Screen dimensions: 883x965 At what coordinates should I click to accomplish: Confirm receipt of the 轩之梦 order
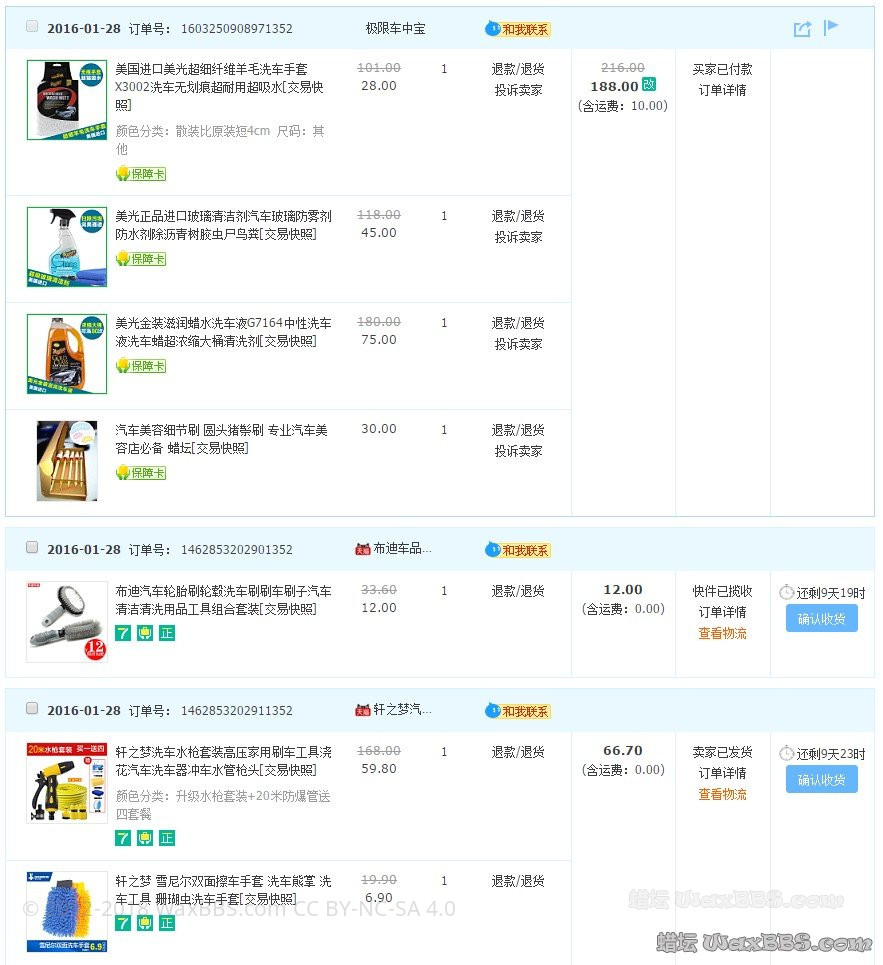[x=821, y=780]
